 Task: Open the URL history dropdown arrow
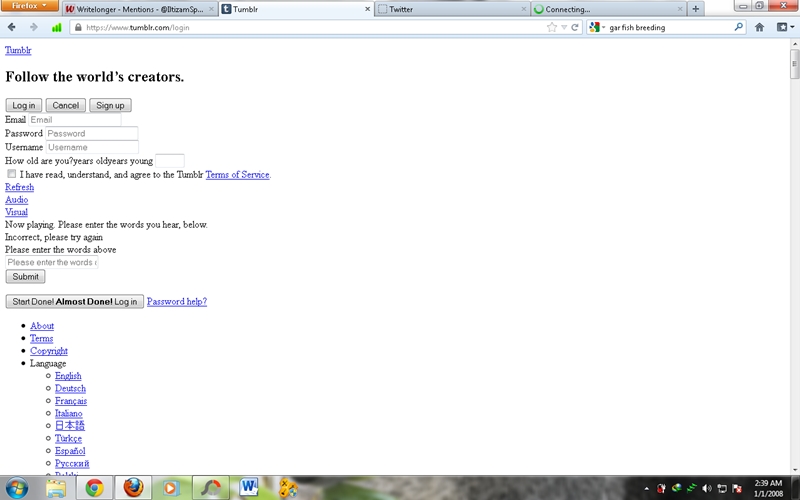coord(564,28)
